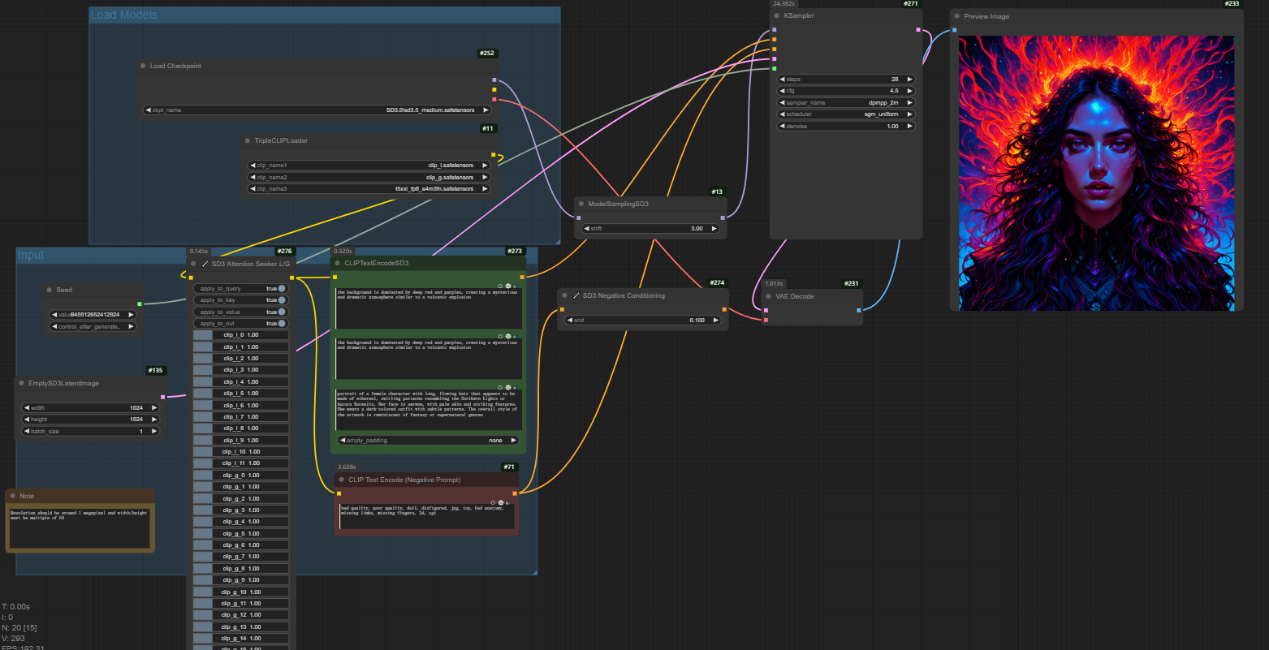Screen dimensions: 1269x650
Task: Click the EmptySD3LatentImage pink latent output socket
Action: [162, 397]
